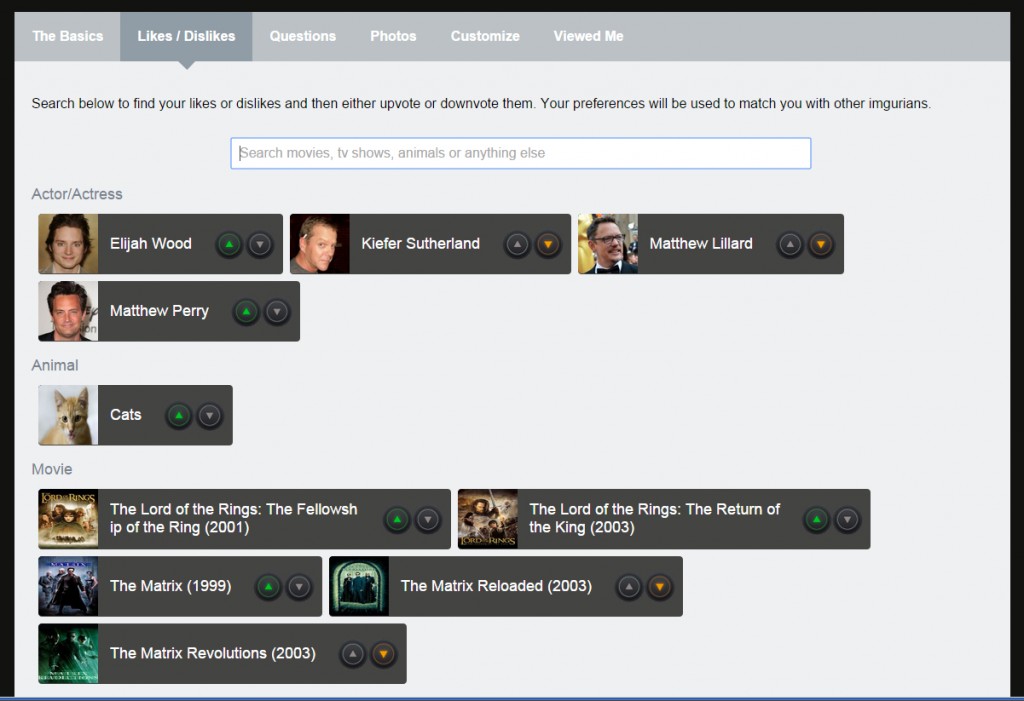Click 'The Matrix Revolutions (2003)' title text

[x=213, y=653]
